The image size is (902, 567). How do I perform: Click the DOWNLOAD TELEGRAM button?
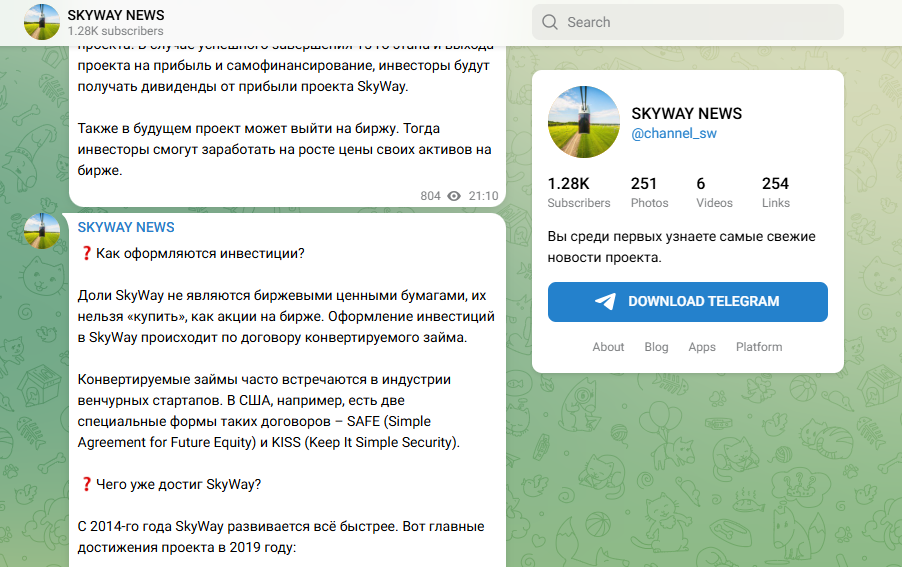pyautogui.click(x=687, y=302)
